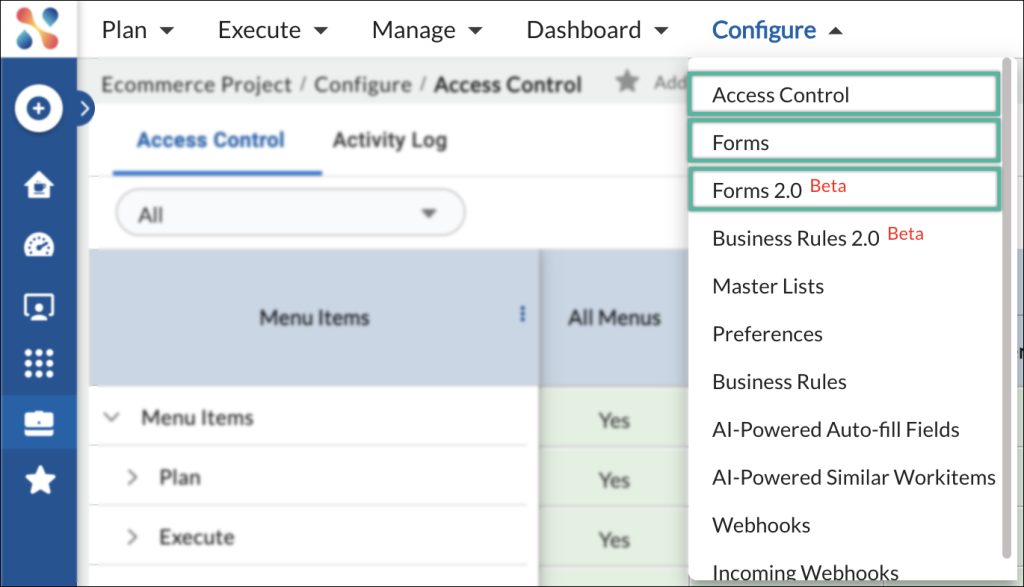This screenshot has height=587, width=1024.
Task: Open the user screen icon in sidebar
Action: click(x=39, y=306)
